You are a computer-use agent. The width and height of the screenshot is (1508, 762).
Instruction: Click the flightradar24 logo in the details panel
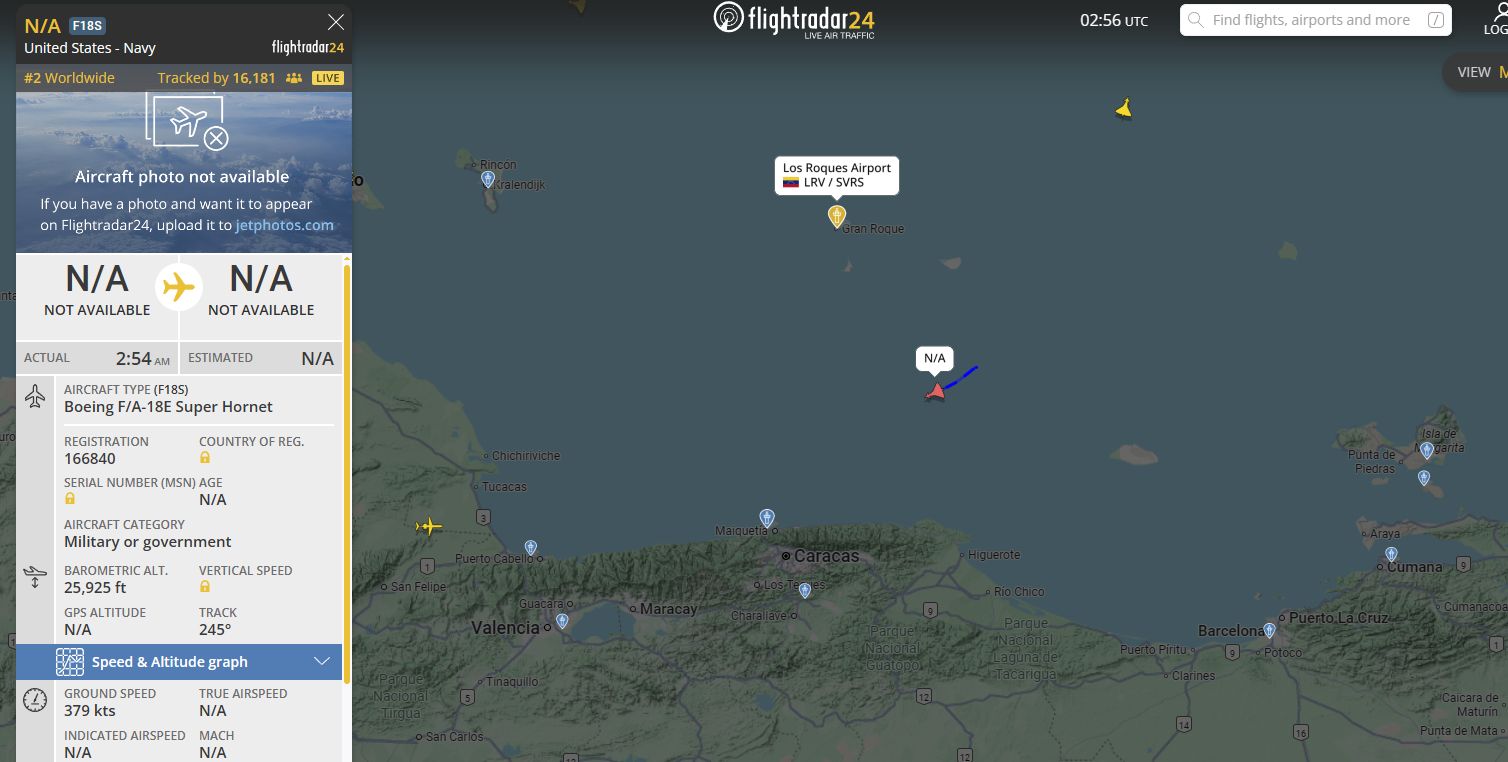pos(308,47)
